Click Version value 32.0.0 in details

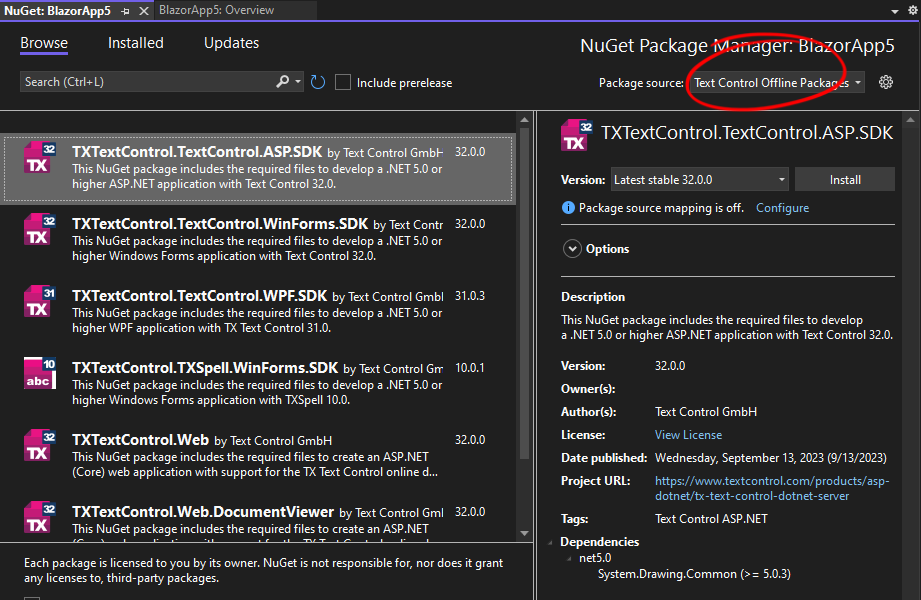(x=670, y=366)
